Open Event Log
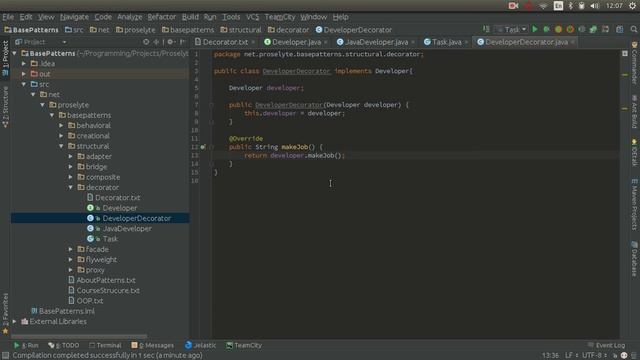Image resolution: width=640 pixels, height=360 pixels. pyautogui.click(x=606, y=345)
